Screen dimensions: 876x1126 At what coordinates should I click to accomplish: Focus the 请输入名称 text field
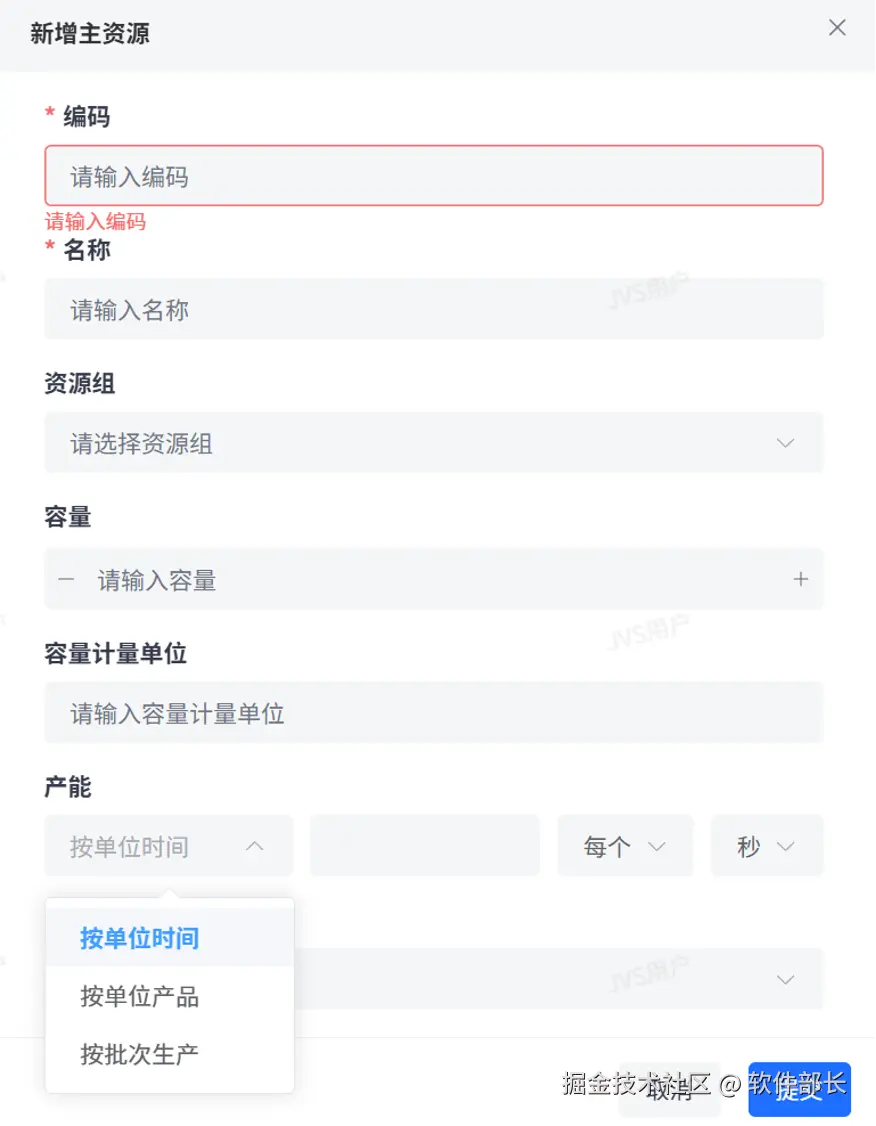[433, 310]
